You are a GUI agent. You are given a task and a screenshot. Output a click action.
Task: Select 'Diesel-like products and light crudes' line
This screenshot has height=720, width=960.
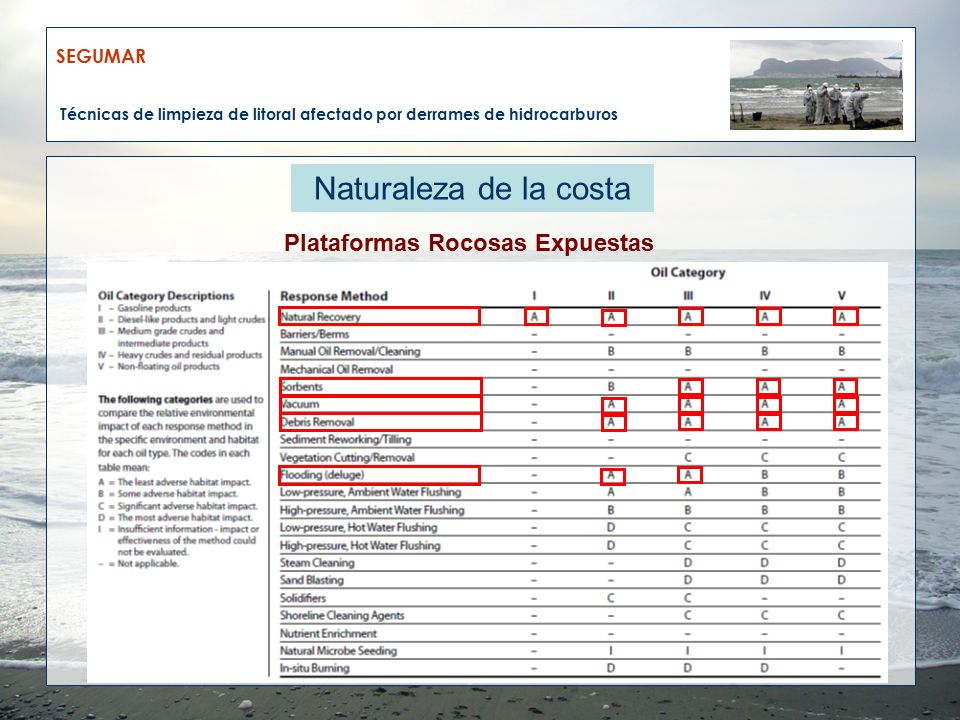(x=181, y=320)
